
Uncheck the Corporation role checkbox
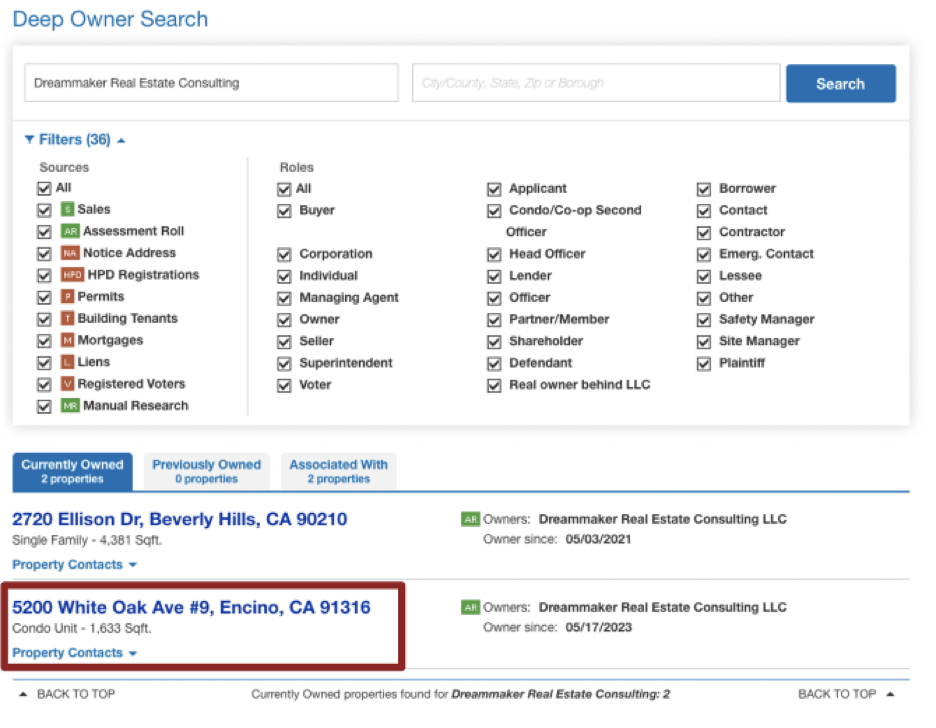pos(284,255)
